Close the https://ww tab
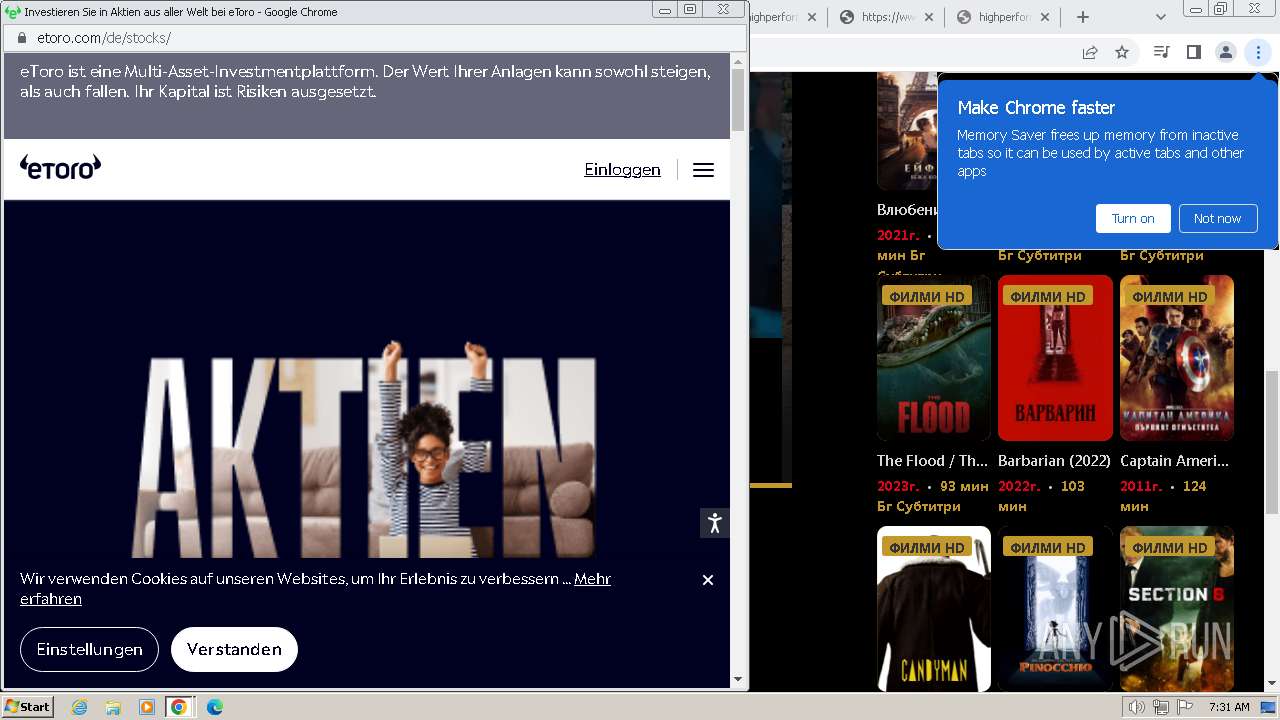Image resolution: width=1280 pixels, height=720 pixels. pos(928,17)
